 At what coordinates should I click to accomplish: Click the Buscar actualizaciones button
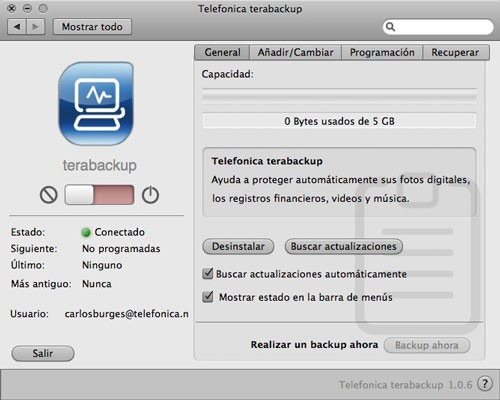coord(344,247)
